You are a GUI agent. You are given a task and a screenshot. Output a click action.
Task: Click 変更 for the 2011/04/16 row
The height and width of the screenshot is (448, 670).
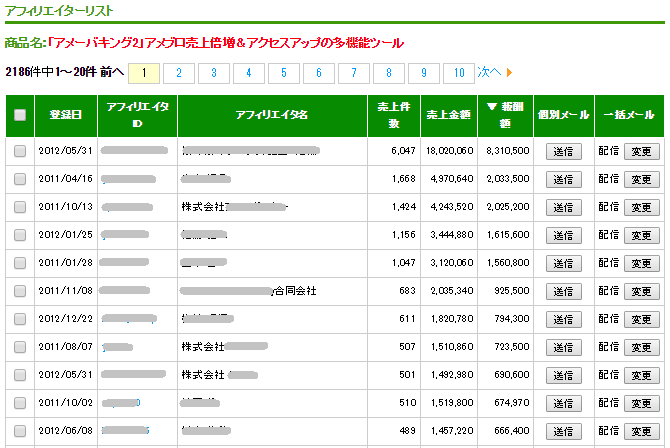640,179
